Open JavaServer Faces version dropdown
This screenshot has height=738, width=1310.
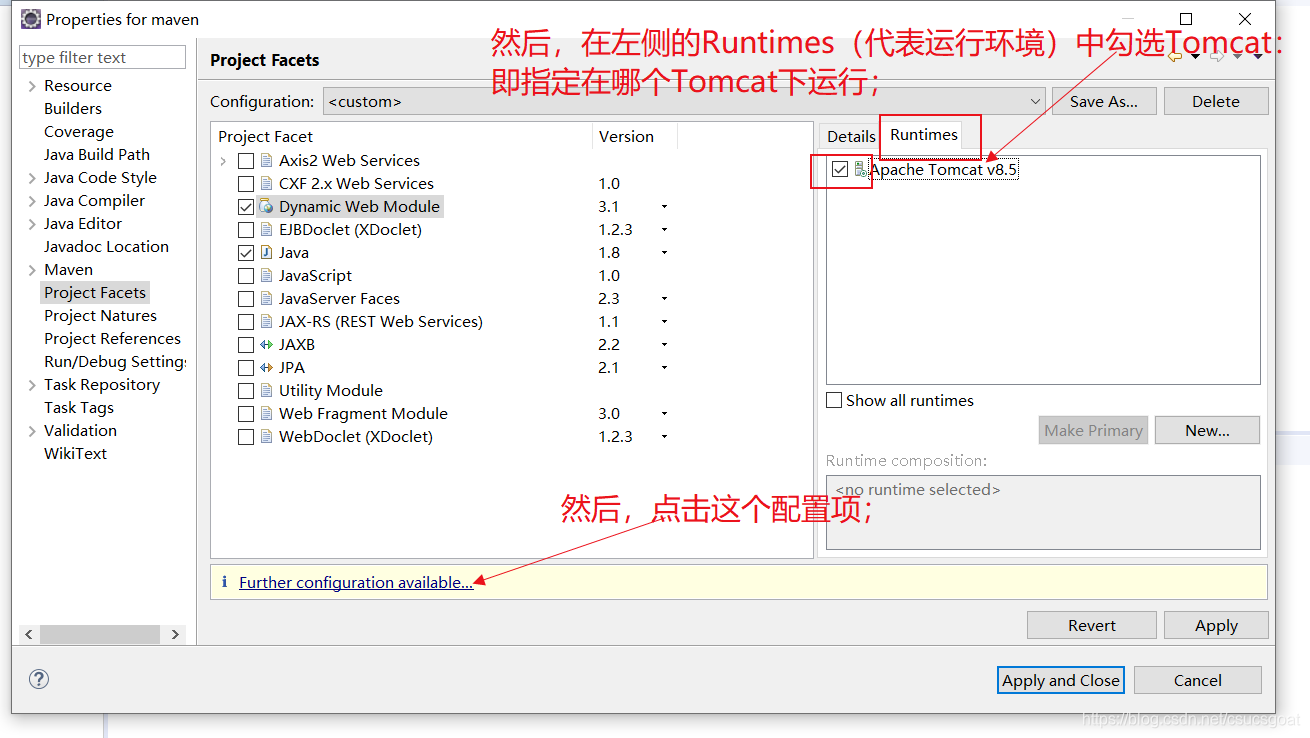point(664,299)
